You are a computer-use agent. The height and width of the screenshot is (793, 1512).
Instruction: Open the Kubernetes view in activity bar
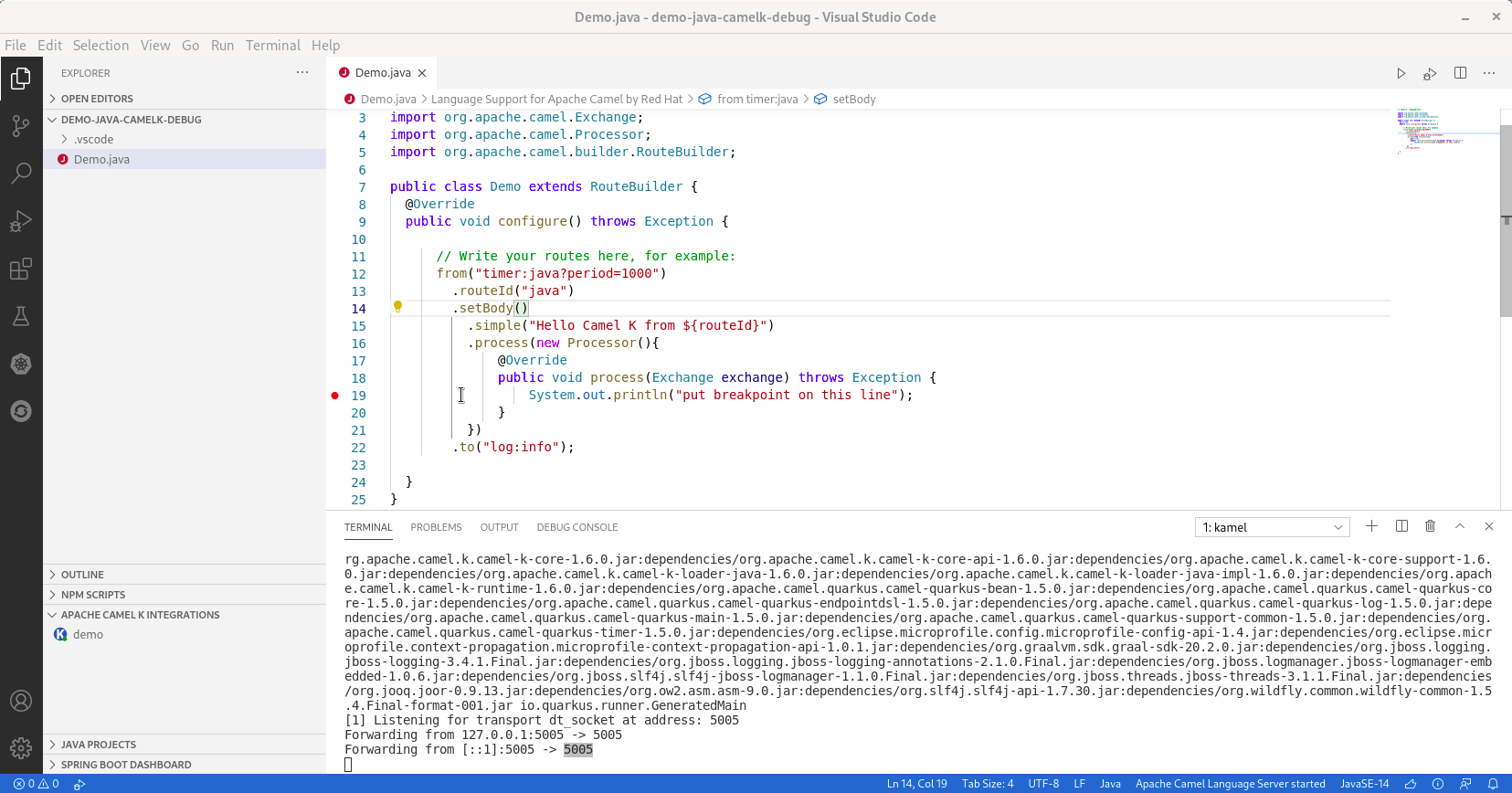21,364
